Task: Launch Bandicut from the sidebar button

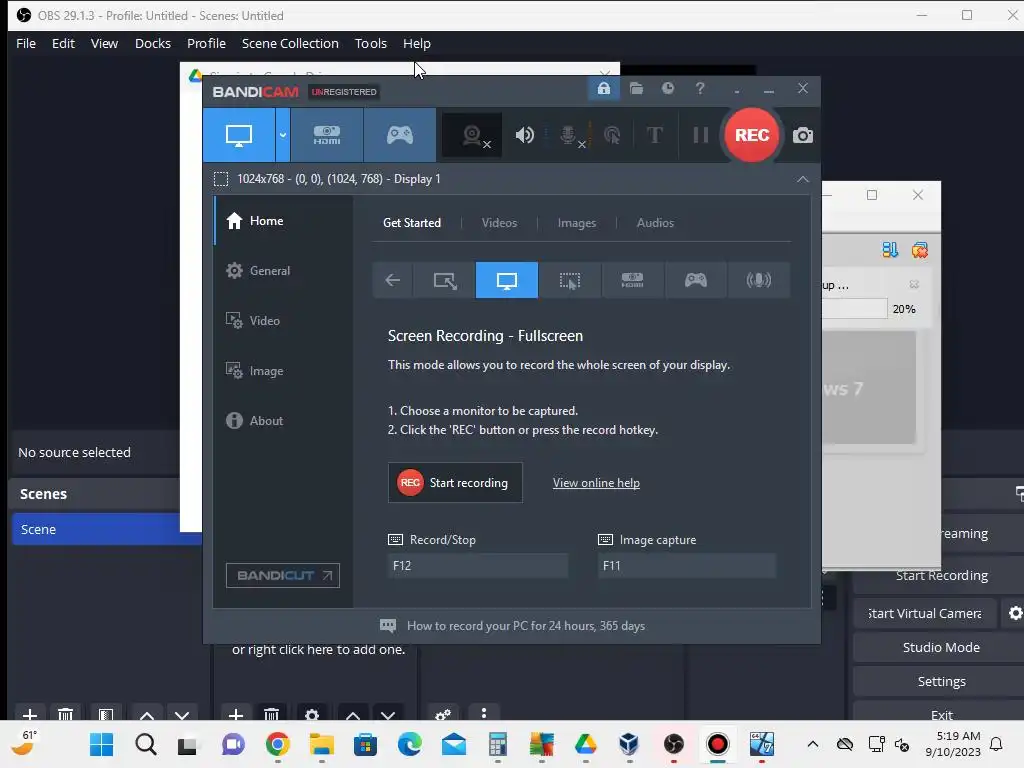Action: [x=283, y=575]
